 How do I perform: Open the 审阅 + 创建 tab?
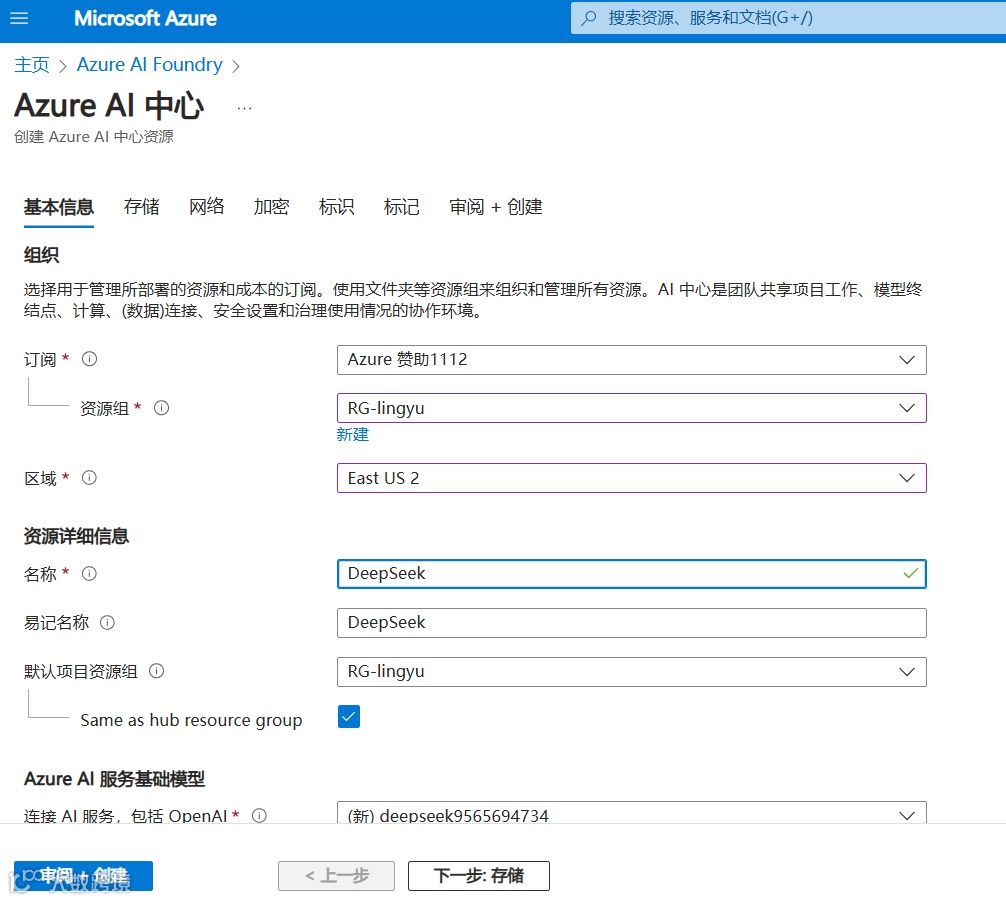click(x=496, y=207)
